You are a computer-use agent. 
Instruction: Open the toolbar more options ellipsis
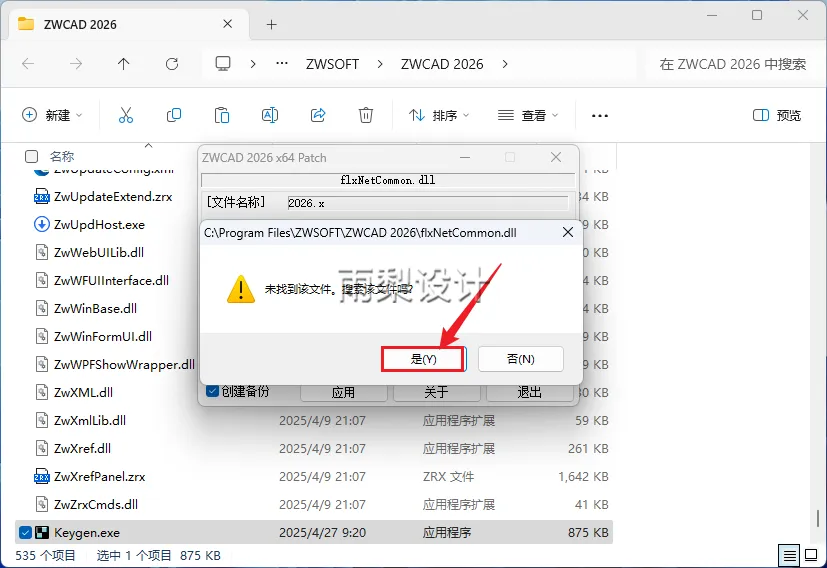[x=600, y=115]
